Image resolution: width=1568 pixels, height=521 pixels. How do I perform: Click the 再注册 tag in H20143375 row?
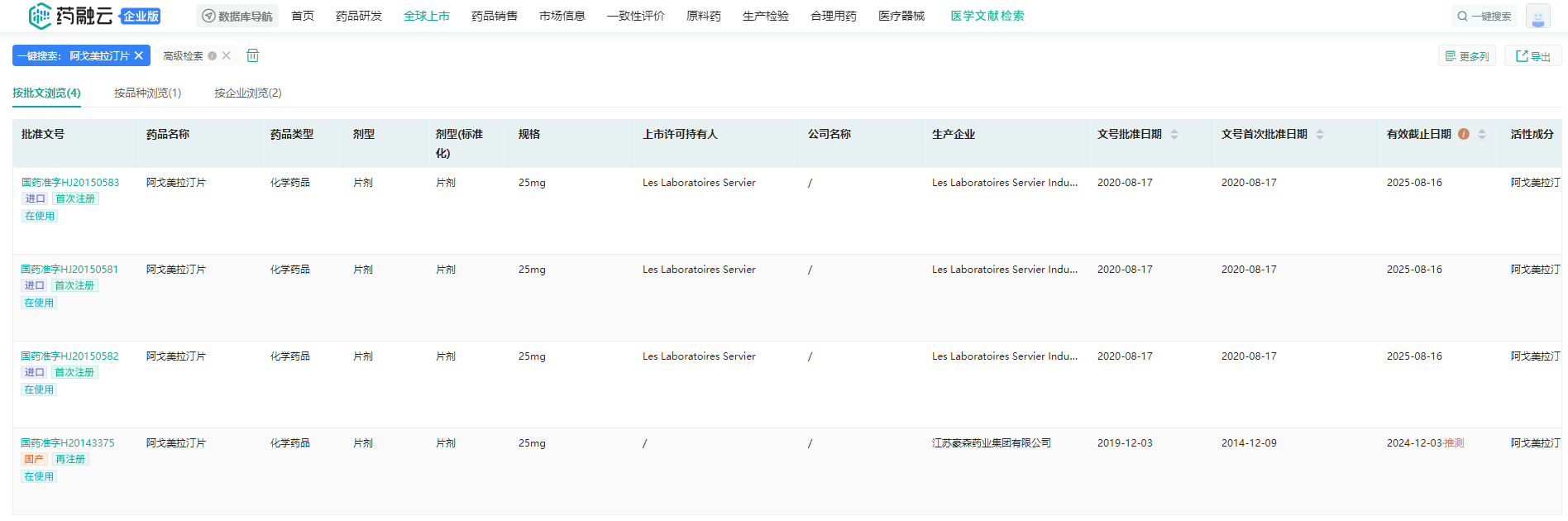pyautogui.click(x=70, y=459)
